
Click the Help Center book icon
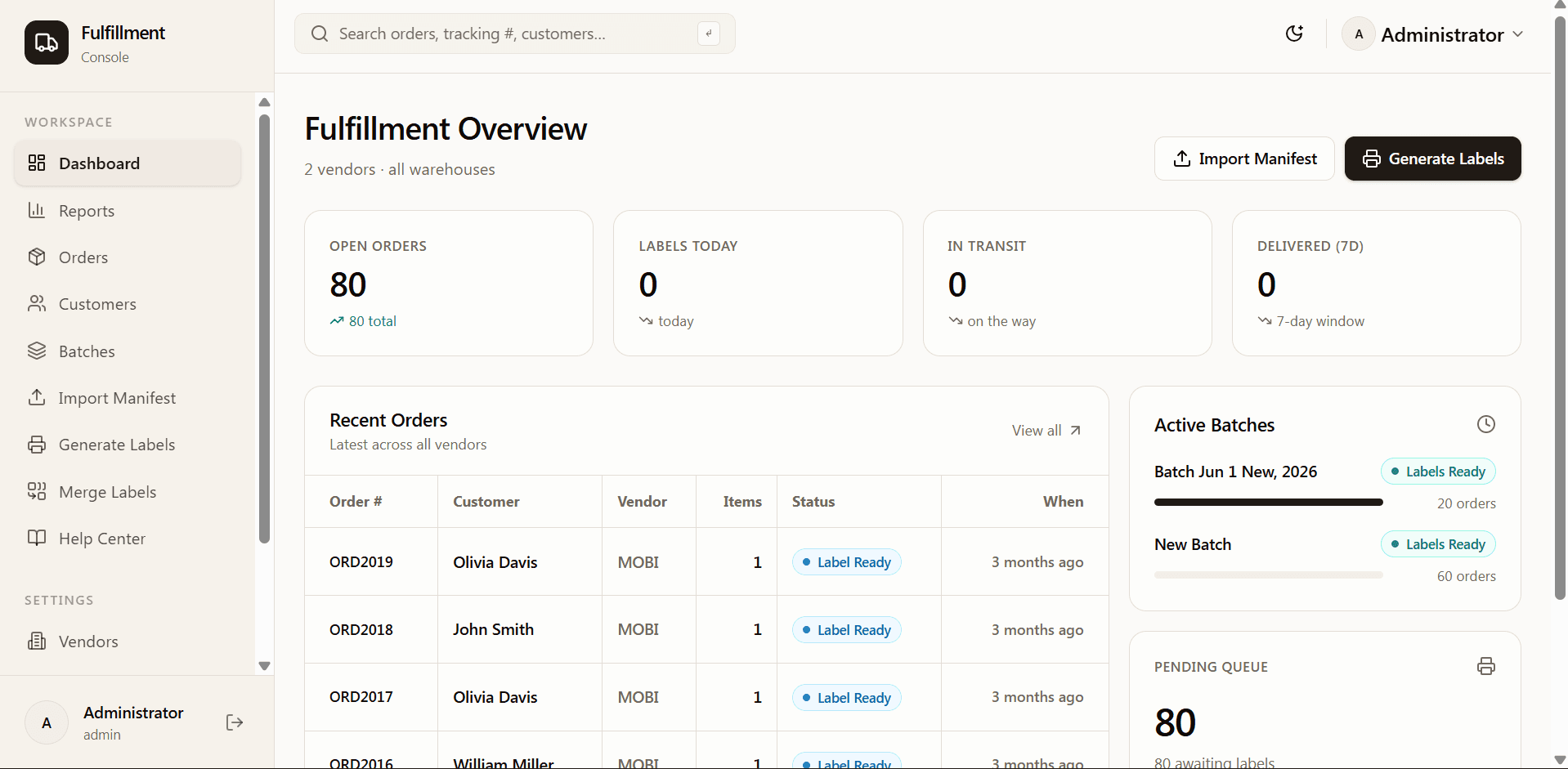tap(37, 539)
